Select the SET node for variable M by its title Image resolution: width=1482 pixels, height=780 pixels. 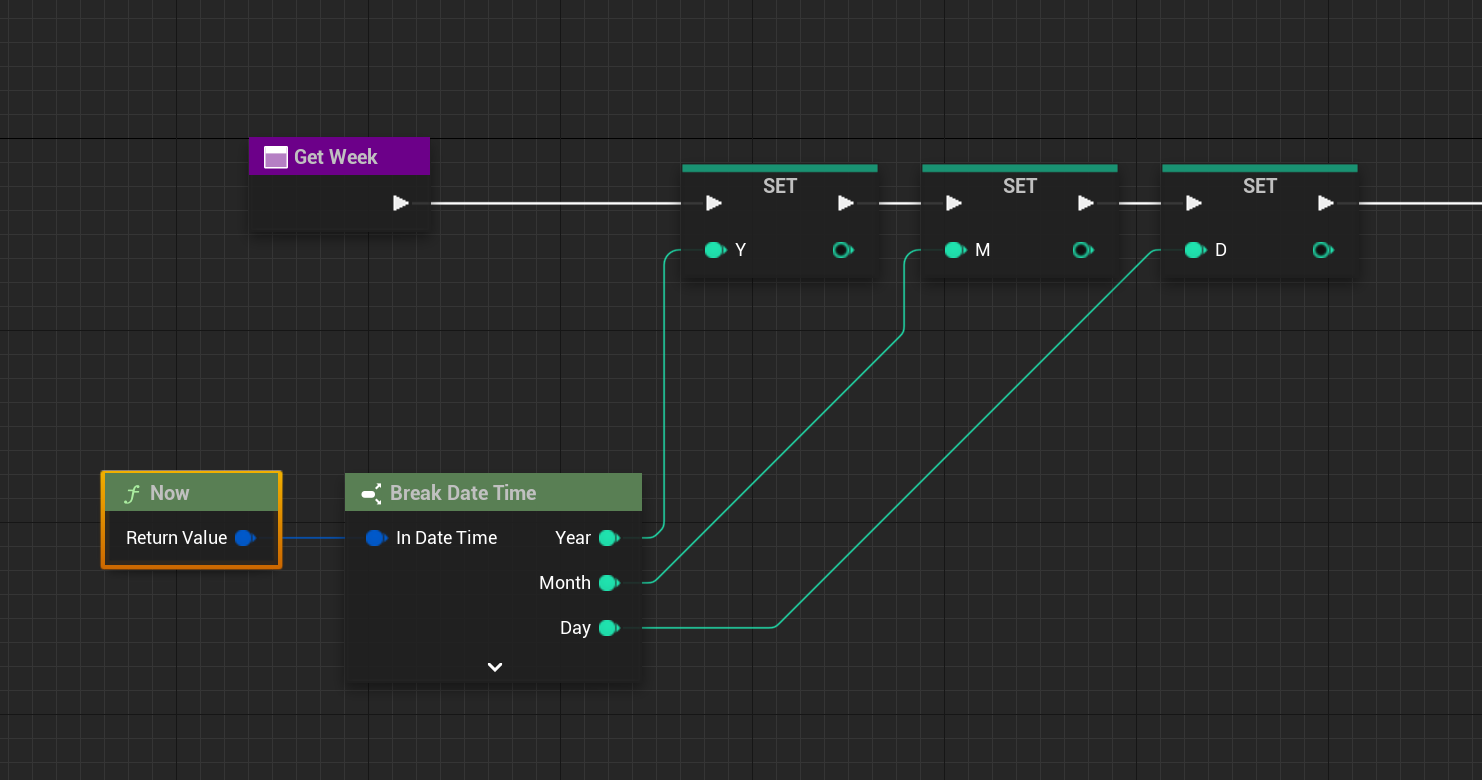[x=1020, y=186]
